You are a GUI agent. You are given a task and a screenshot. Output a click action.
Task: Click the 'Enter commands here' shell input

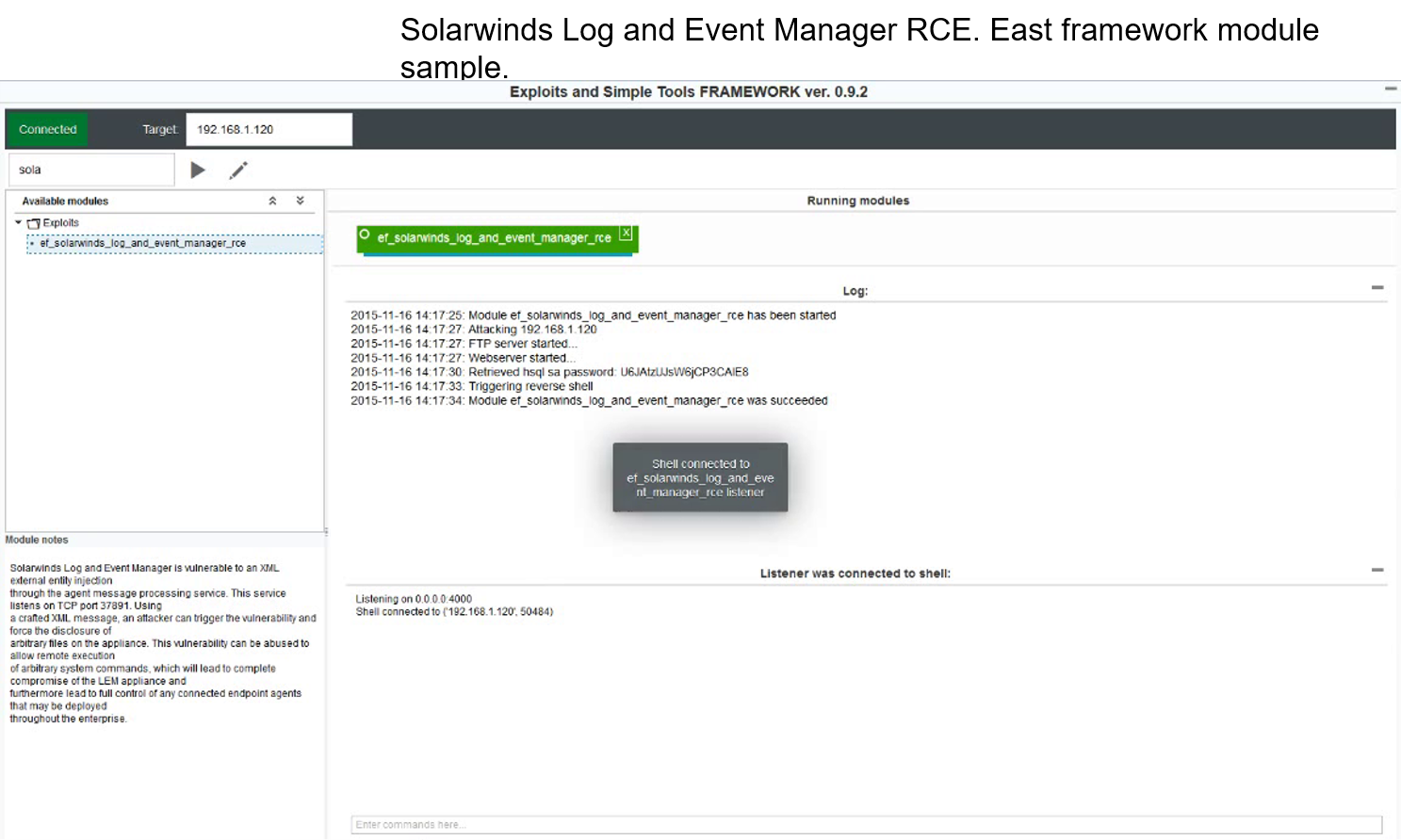click(x=865, y=825)
